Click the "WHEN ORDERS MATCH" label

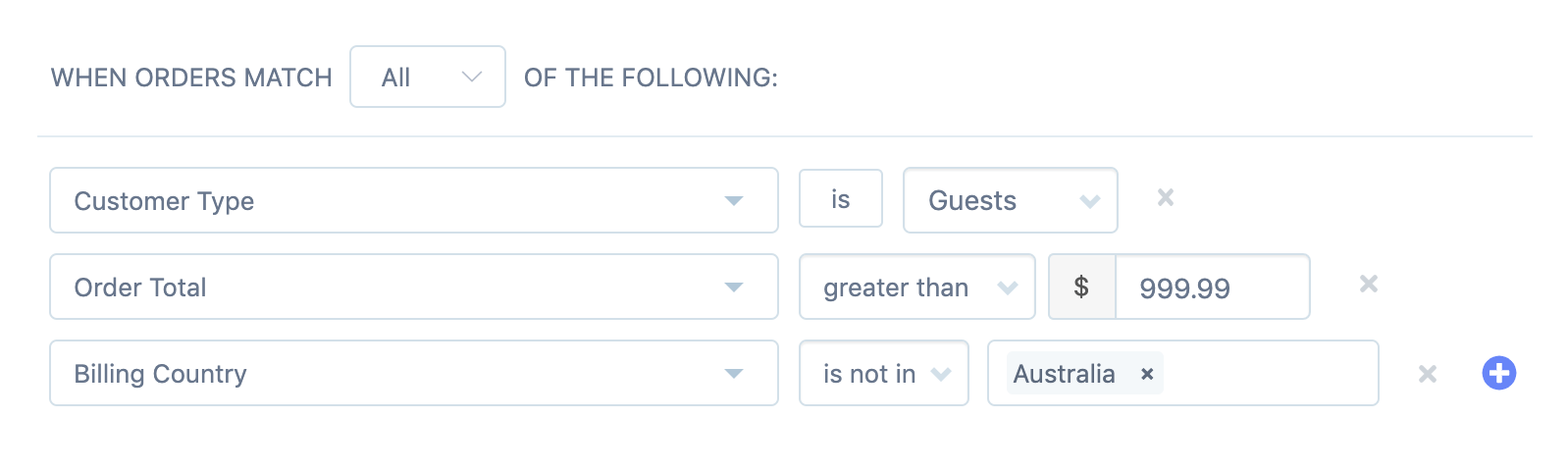point(191,78)
